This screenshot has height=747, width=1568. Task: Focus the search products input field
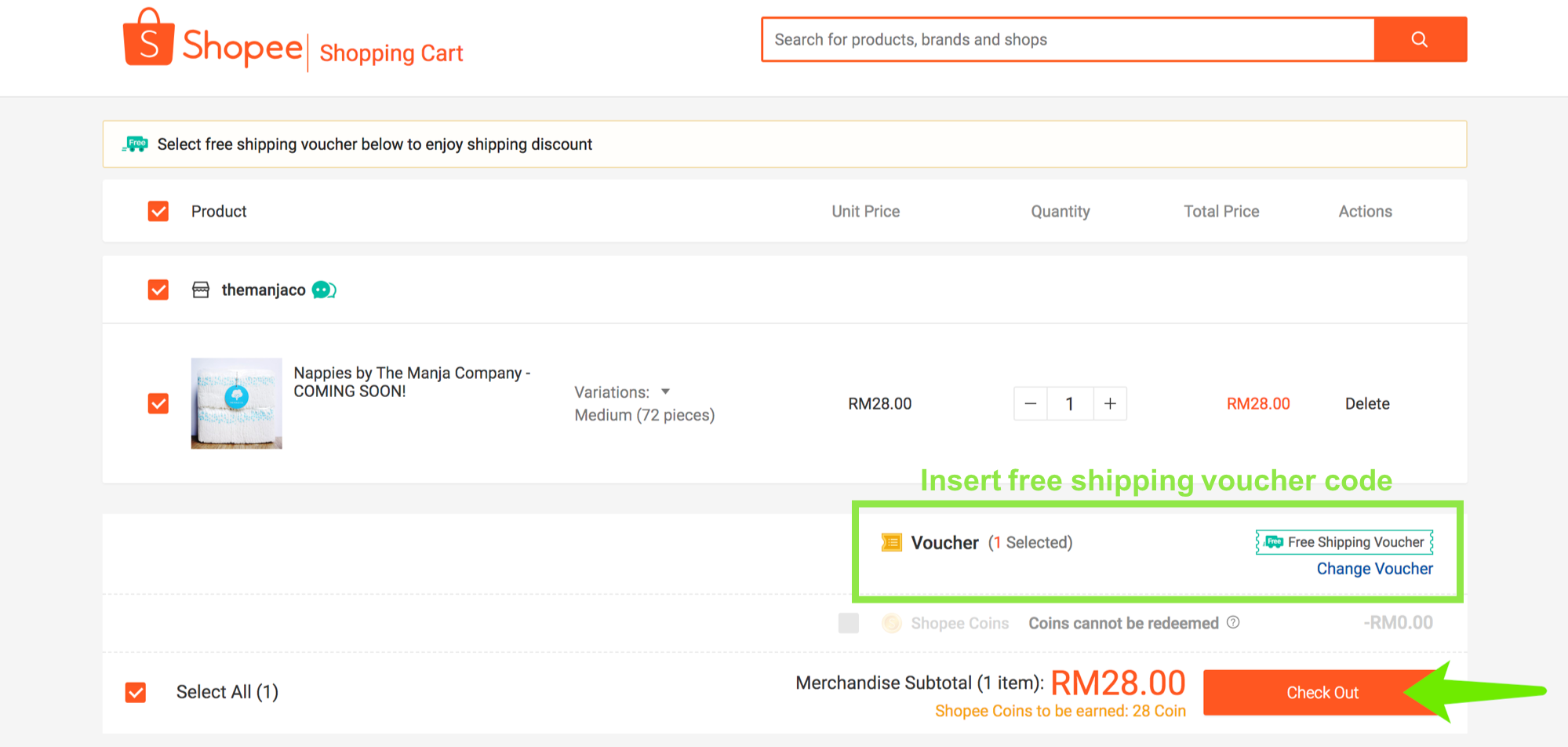click(1068, 39)
